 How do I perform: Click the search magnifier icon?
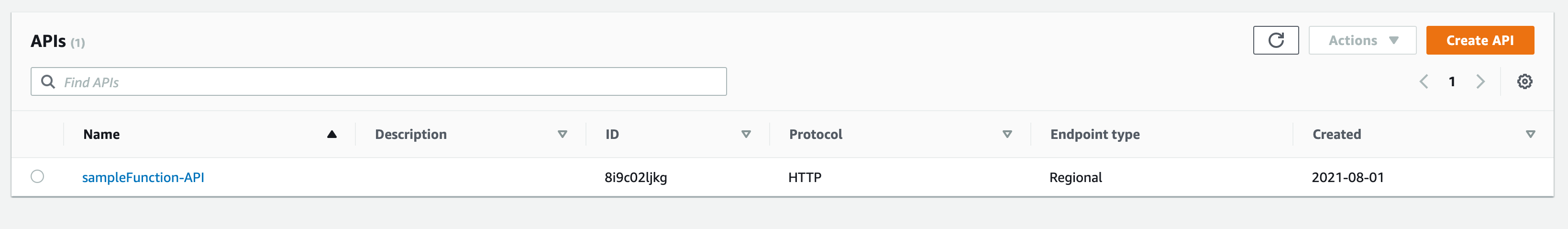[47, 81]
